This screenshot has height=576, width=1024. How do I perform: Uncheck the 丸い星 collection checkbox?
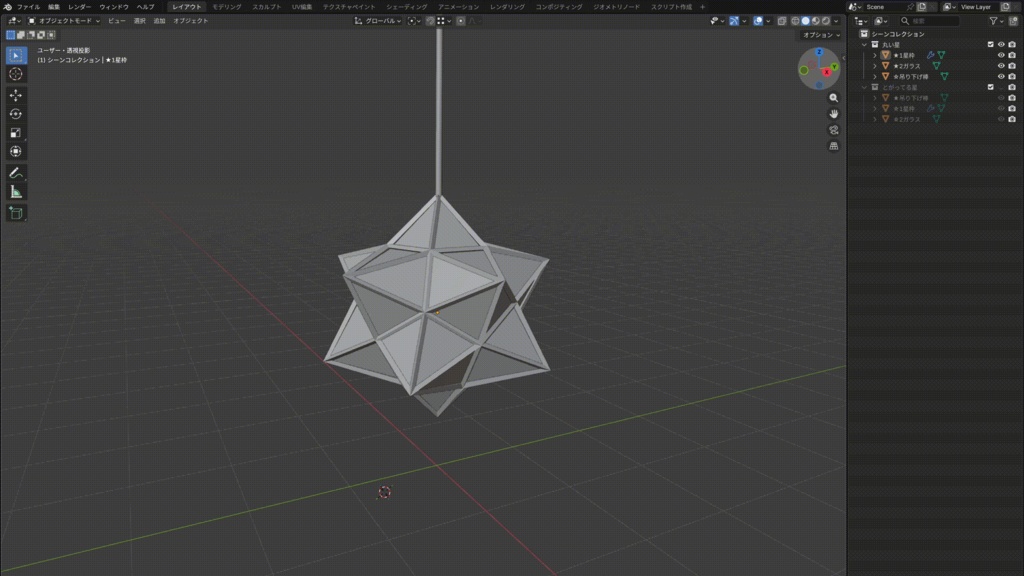[991, 44]
